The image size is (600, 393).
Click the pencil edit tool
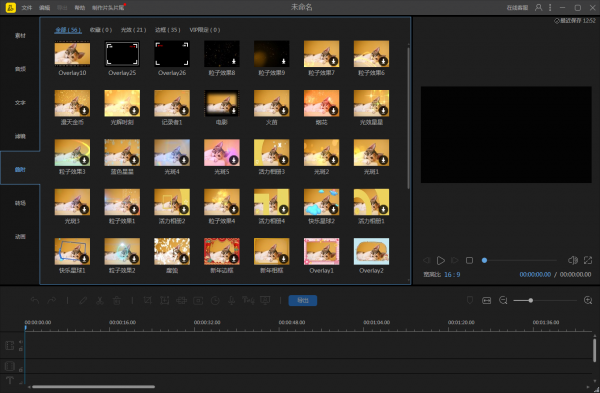pos(83,300)
